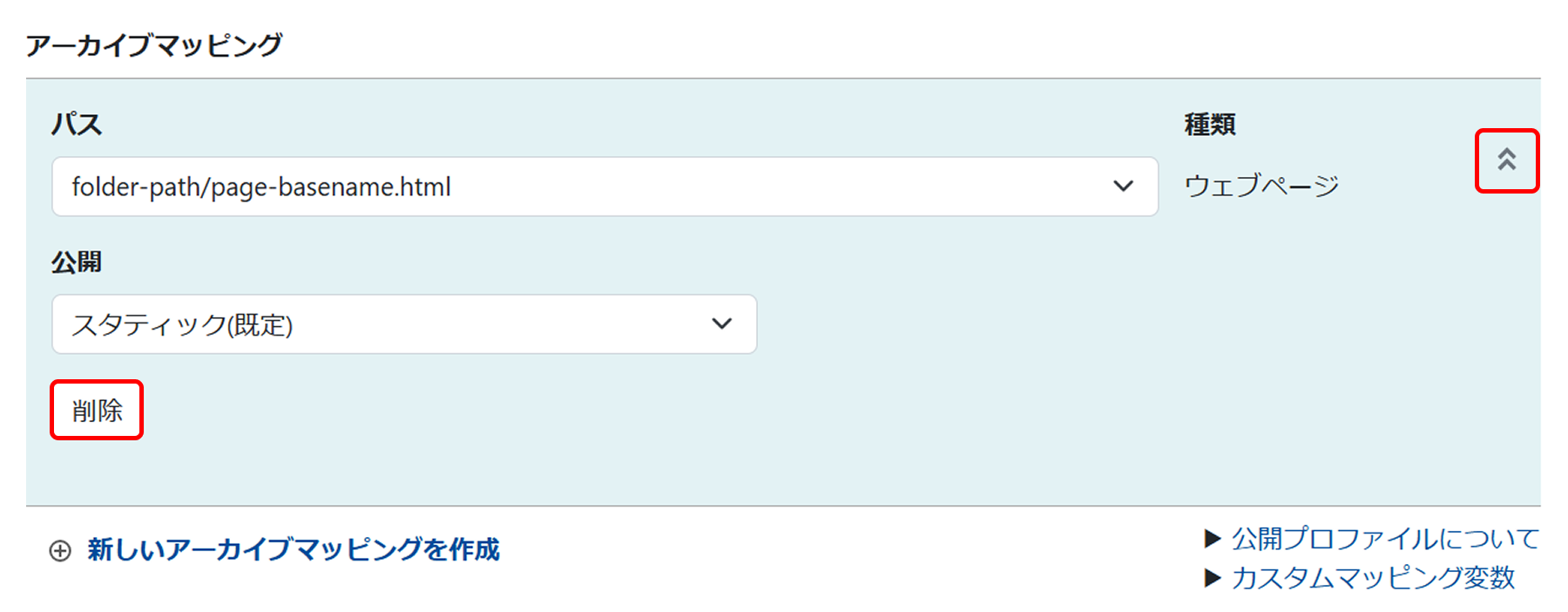1568x612 pixels.
Task: Click triangle beside 公開プロファイルについて
Action: click(1212, 539)
